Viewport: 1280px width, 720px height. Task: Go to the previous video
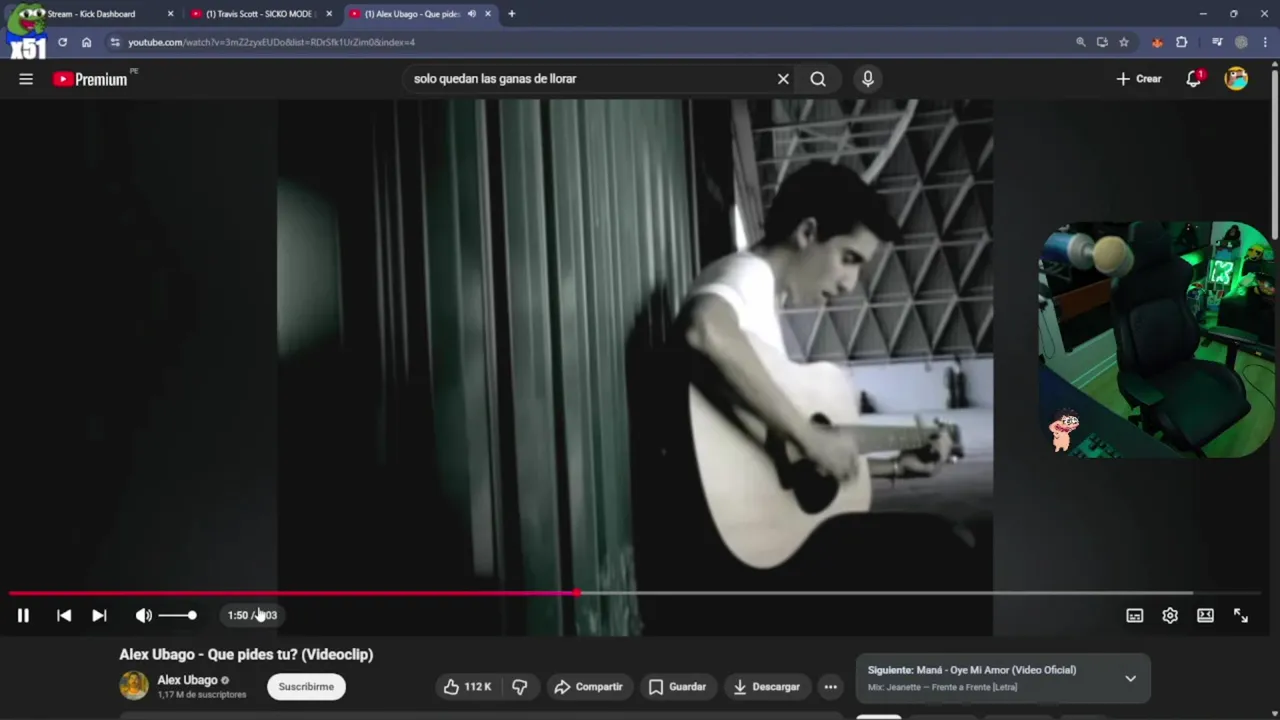[64, 616]
